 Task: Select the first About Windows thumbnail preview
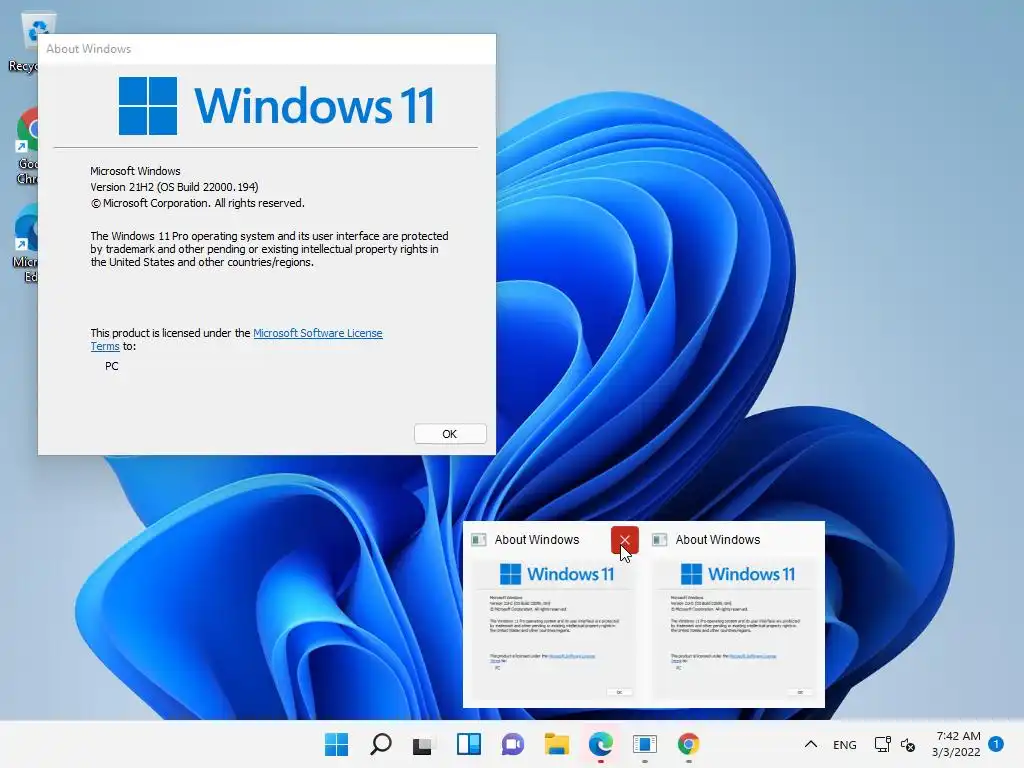point(553,630)
